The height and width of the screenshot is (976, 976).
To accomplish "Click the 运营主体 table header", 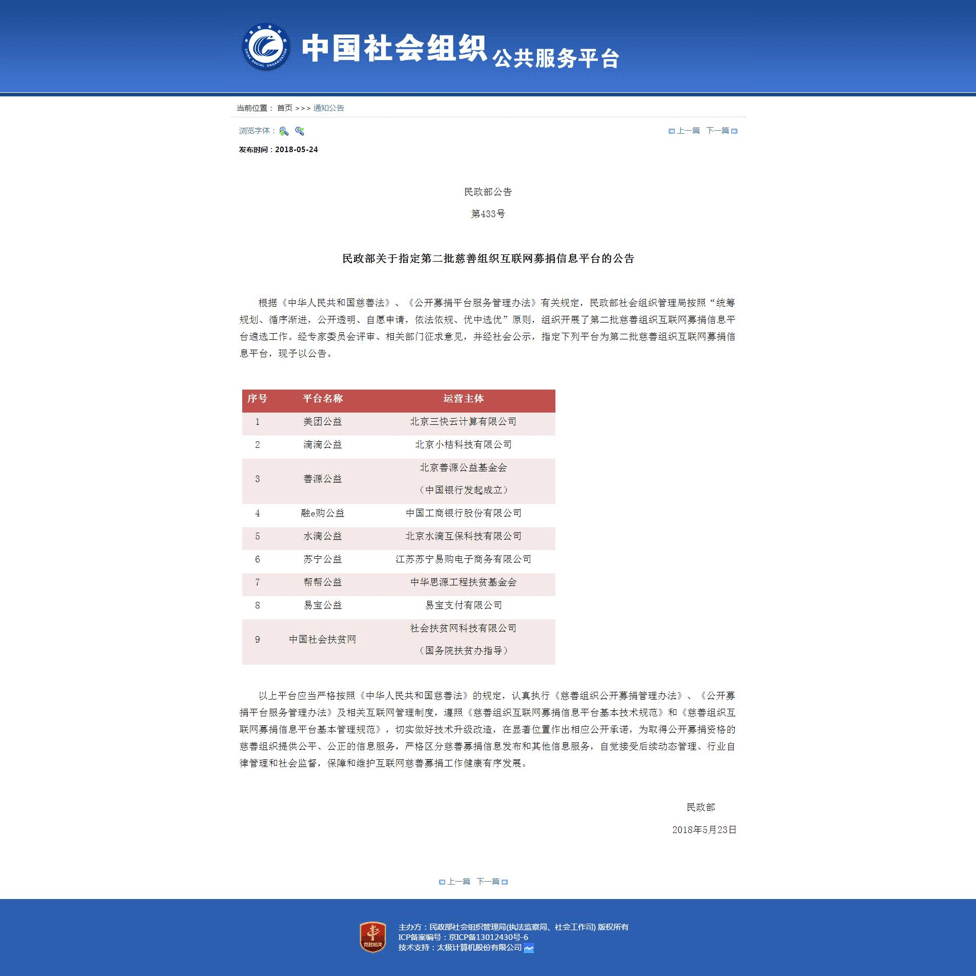I will (x=463, y=398).
